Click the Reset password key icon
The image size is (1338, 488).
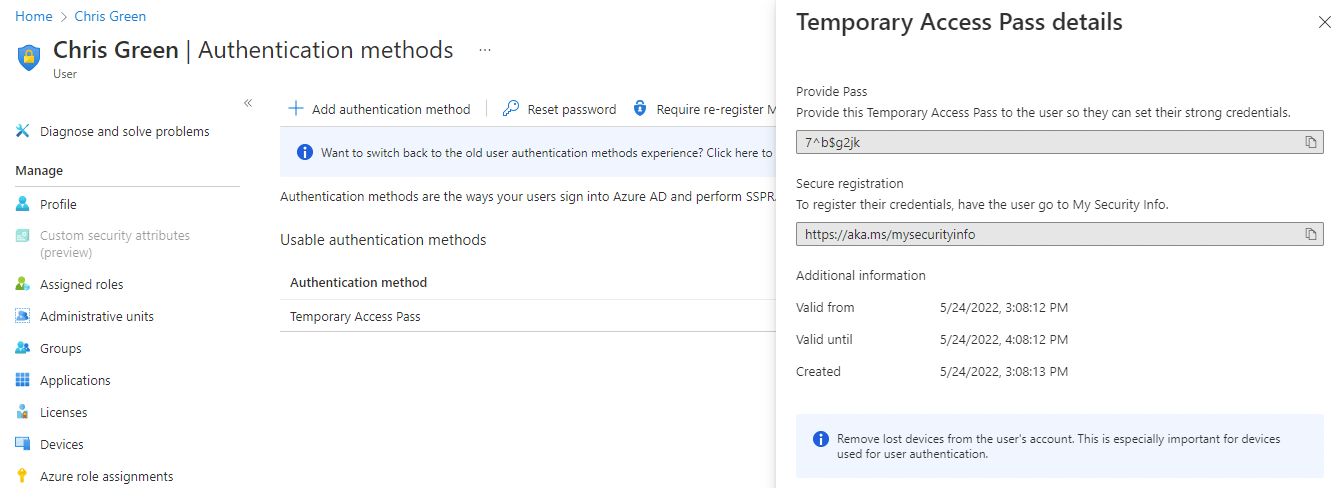(511, 109)
